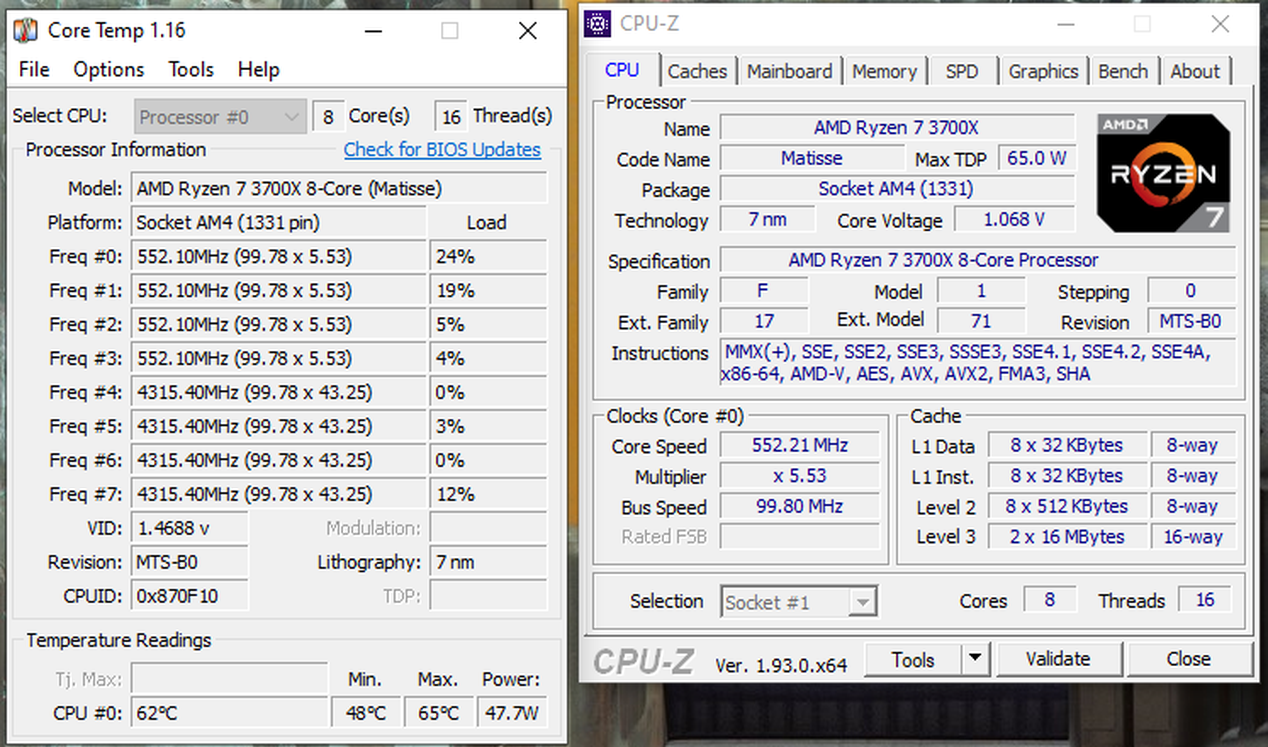Click the Max TDP value 65.0 W
The width and height of the screenshot is (1268, 747).
[1036, 158]
